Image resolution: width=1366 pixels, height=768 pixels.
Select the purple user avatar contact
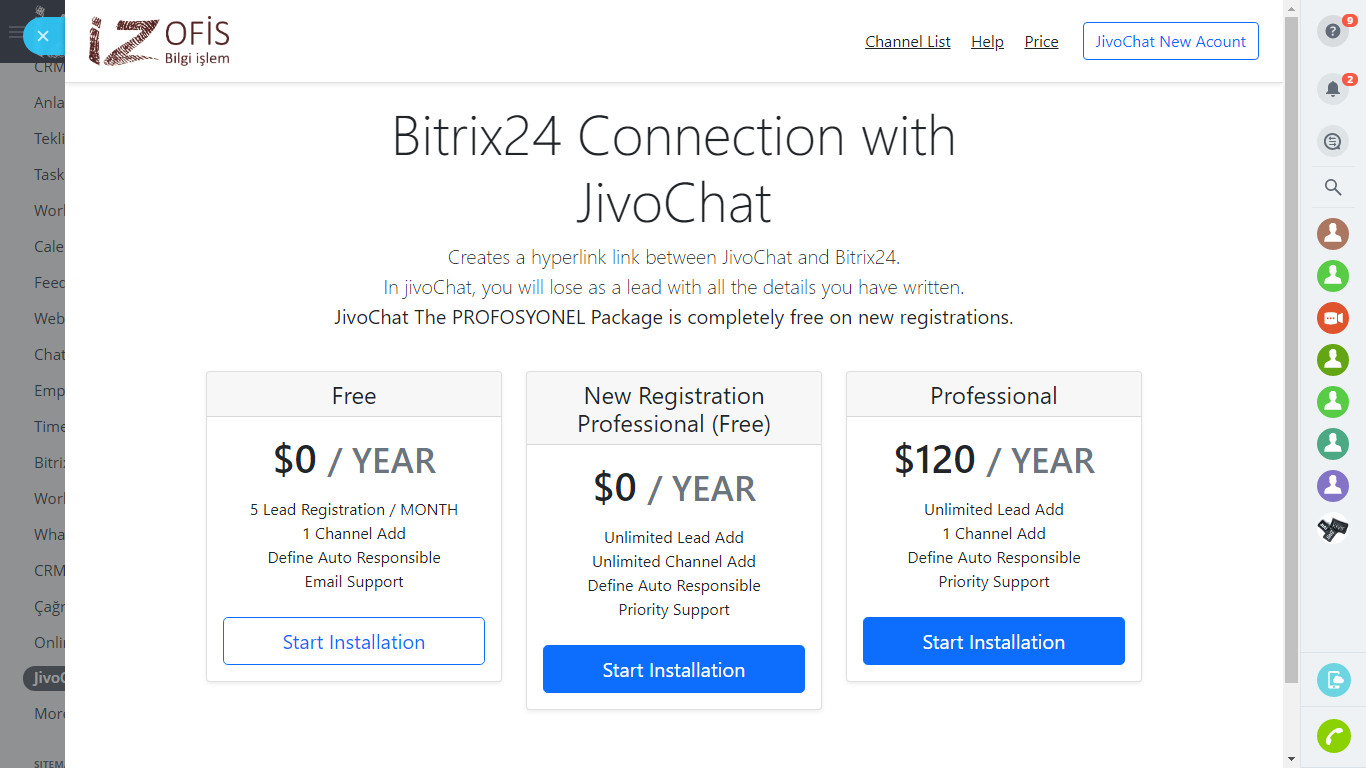[x=1332, y=486]
